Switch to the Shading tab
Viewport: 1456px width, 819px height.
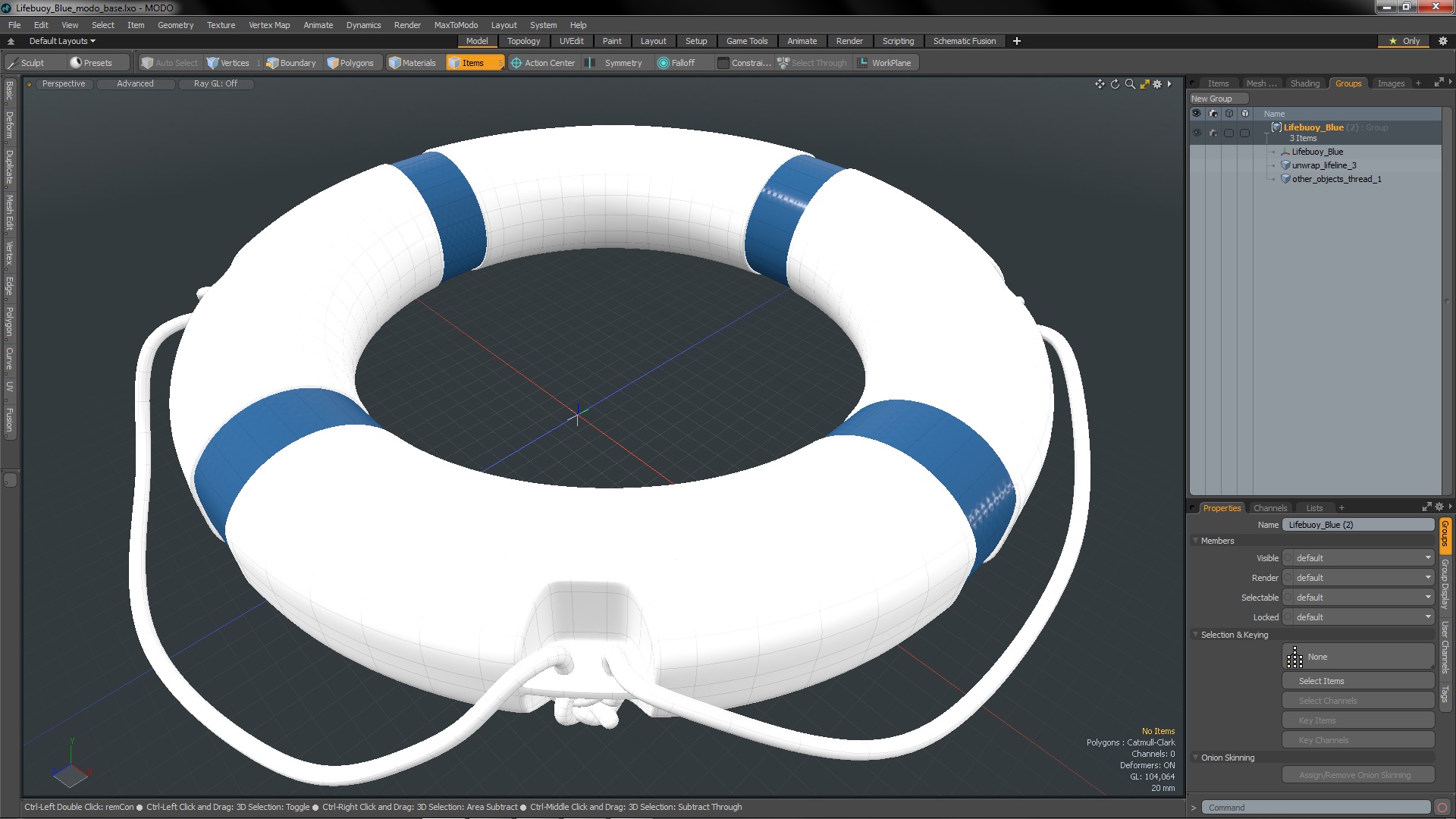(x=1304, y=83)
